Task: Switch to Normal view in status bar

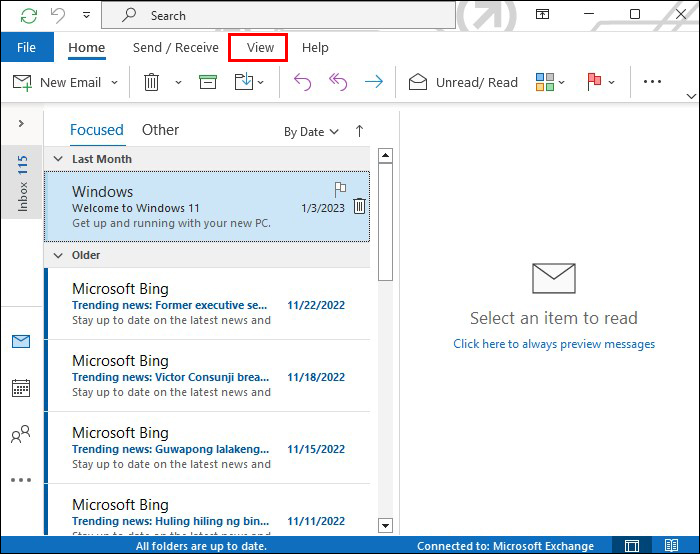Action: click(632, 546)
